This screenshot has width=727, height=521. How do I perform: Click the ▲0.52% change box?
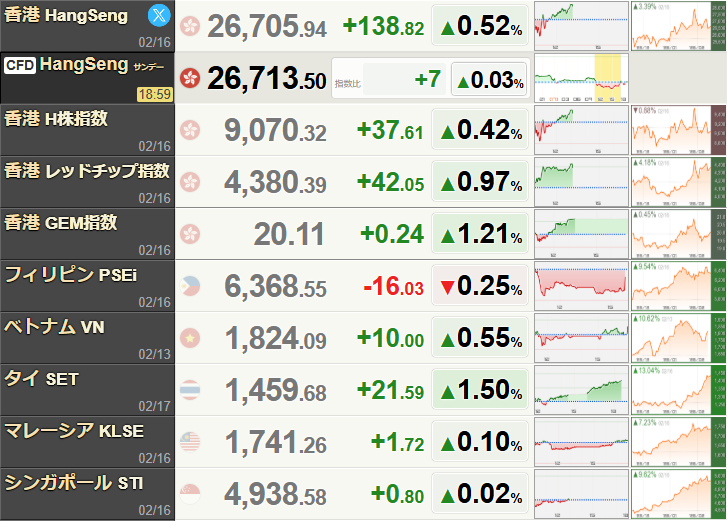(480, 25)
